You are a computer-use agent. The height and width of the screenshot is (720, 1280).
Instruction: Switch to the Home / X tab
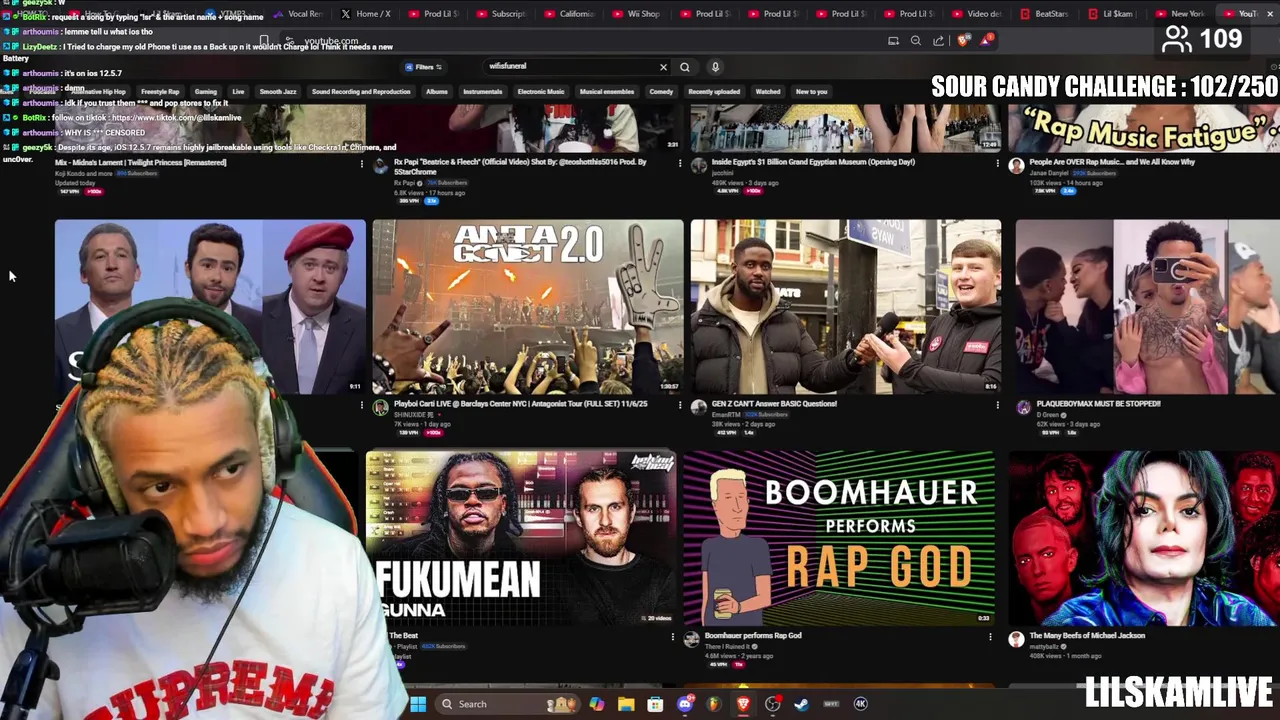click(367, 14)
